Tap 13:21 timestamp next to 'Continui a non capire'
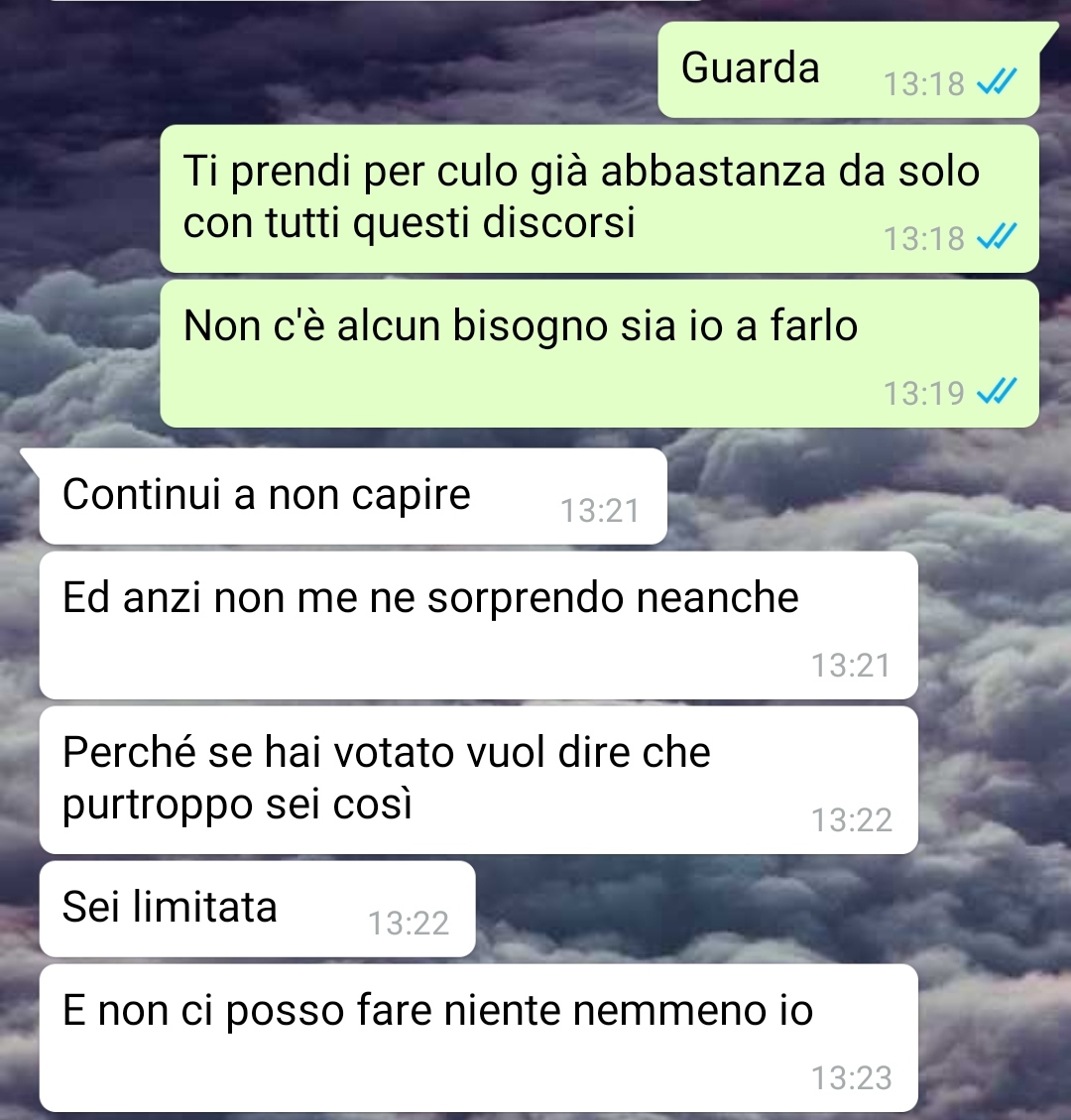Image resolution: width=1071 pixels, height=1120 pixels. (x=600, y=510)
